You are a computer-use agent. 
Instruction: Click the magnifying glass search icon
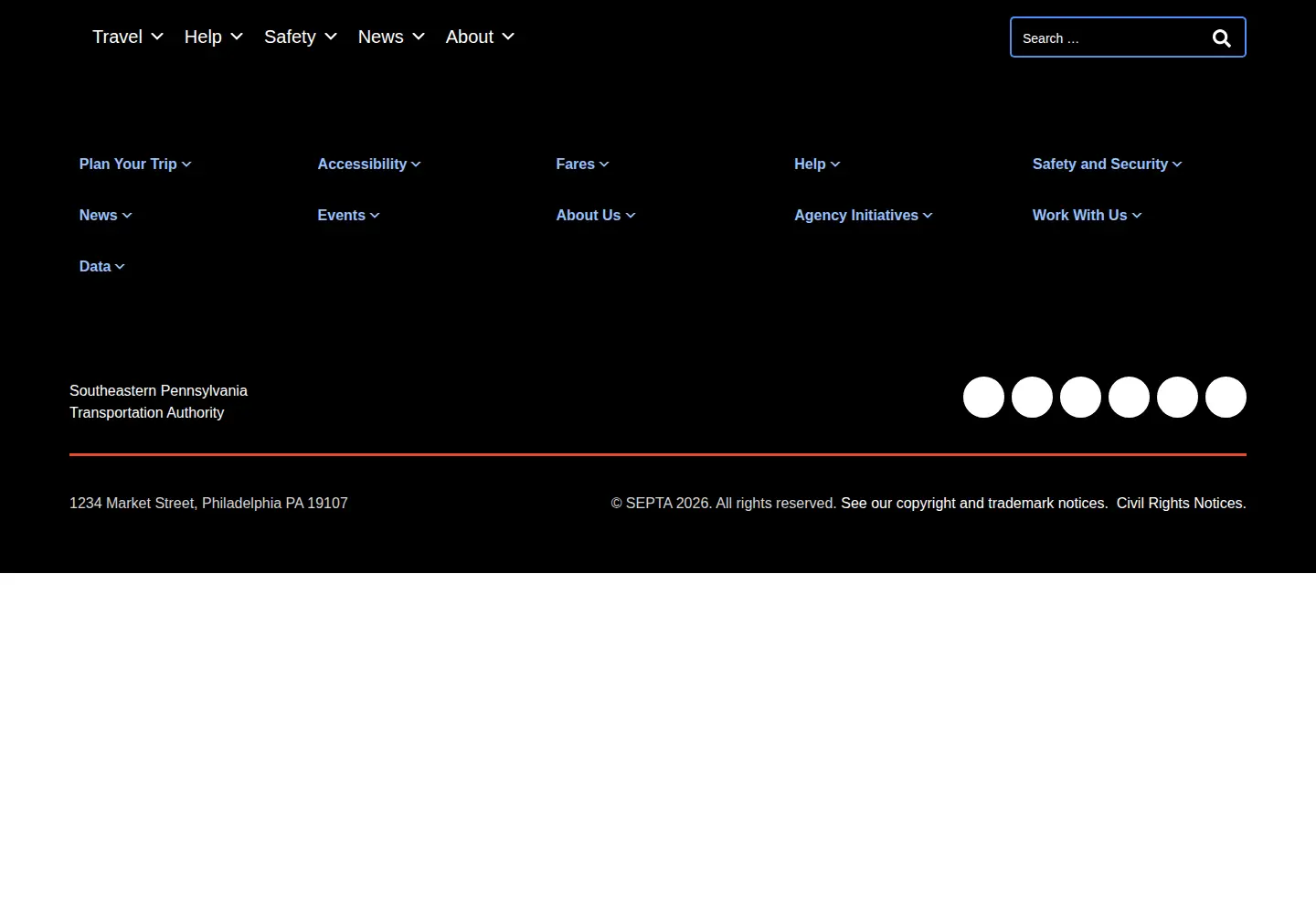(x=1221, y=38)
